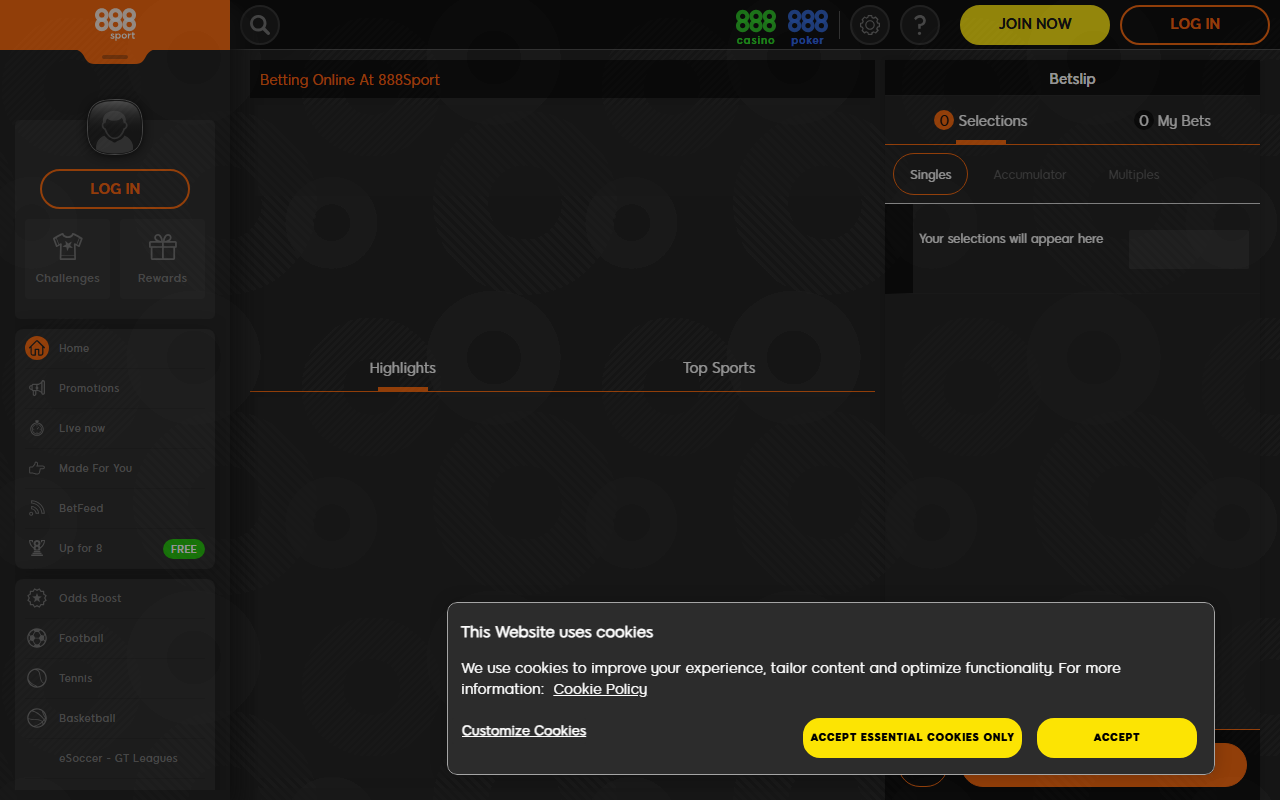Open the Challenges jersey tile
Screen dimensions: 1280x800
(68, 259)
